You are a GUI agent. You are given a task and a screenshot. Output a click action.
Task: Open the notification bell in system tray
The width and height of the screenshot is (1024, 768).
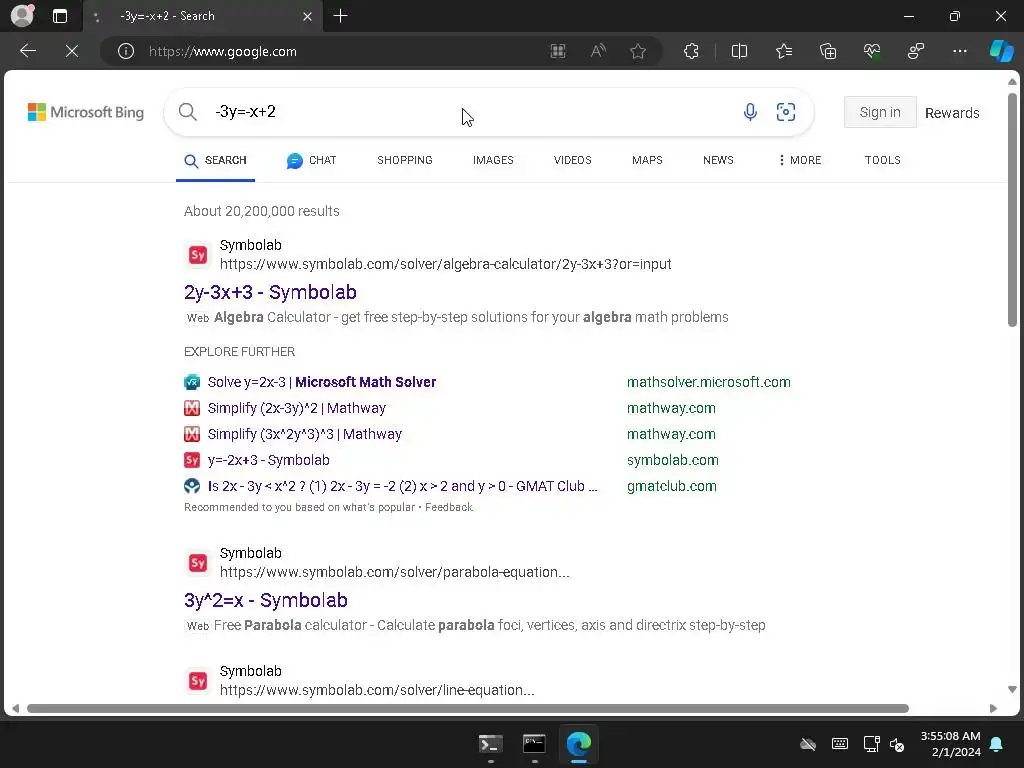point(997,744)
